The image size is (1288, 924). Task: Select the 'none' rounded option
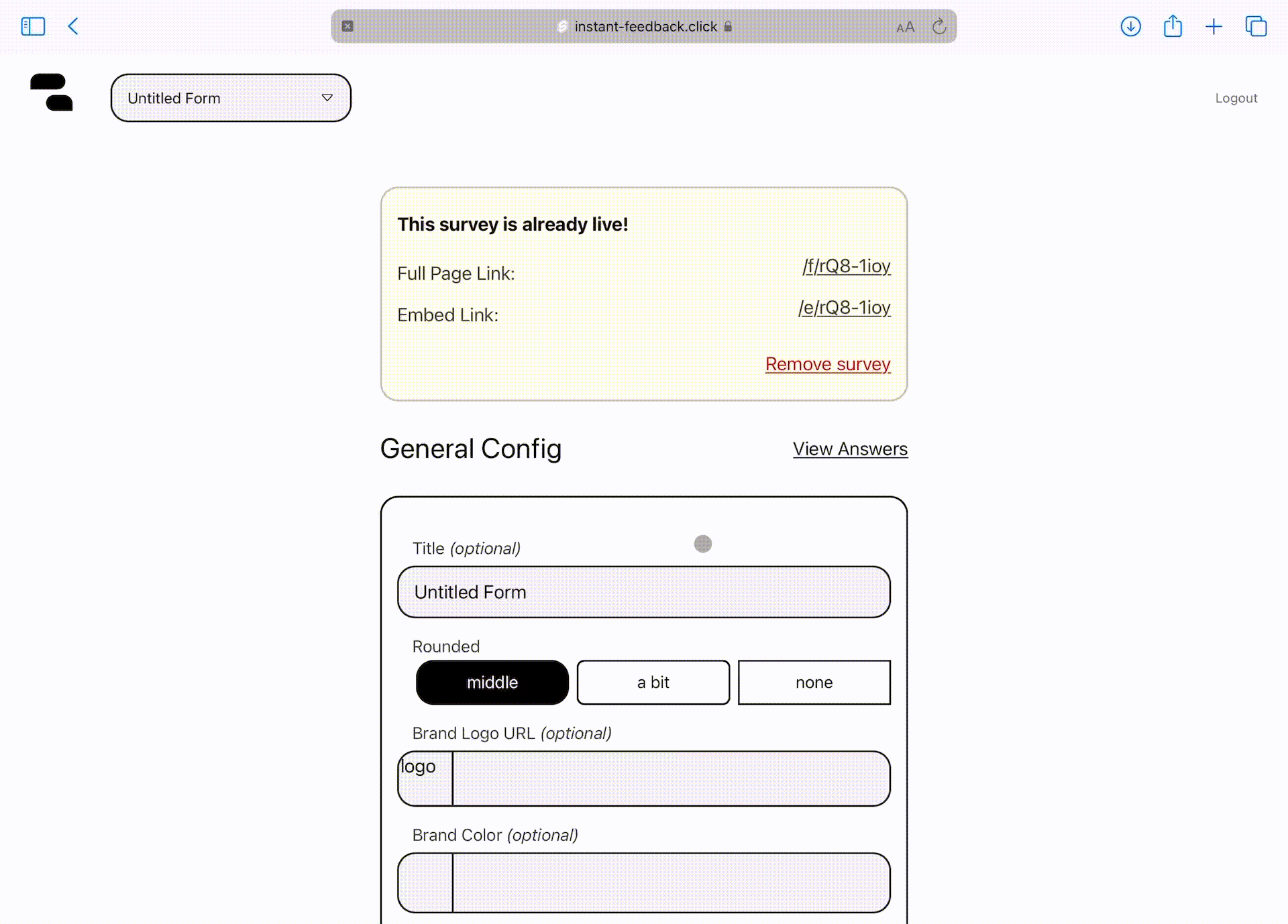click(814, 682)
